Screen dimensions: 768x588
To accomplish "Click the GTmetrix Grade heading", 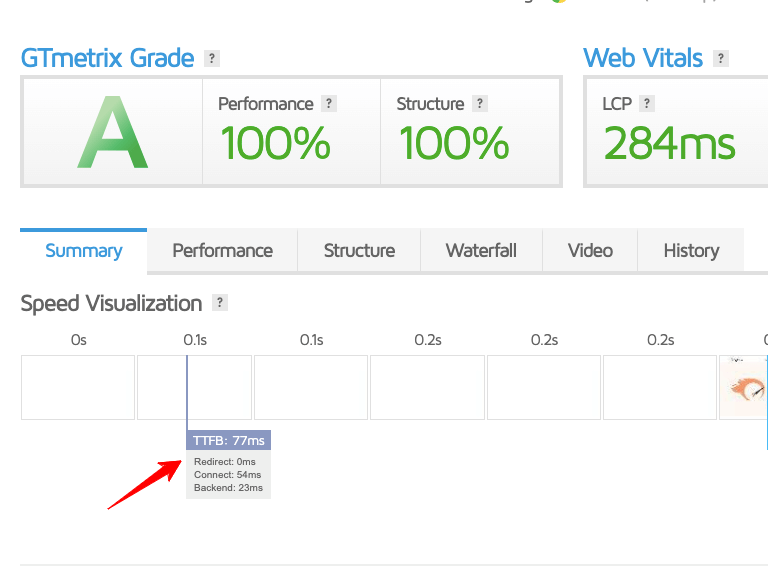I will click(107, 58).
